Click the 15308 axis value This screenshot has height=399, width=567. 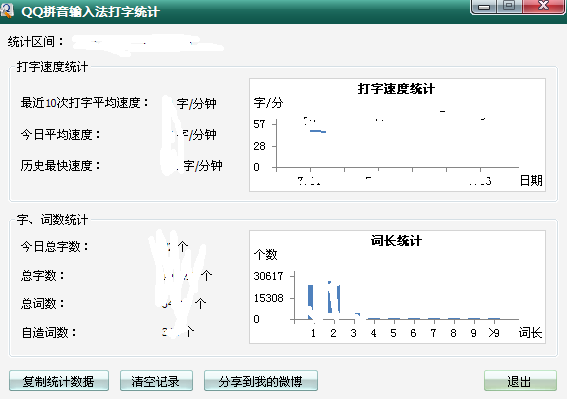[x=268, y=298]
